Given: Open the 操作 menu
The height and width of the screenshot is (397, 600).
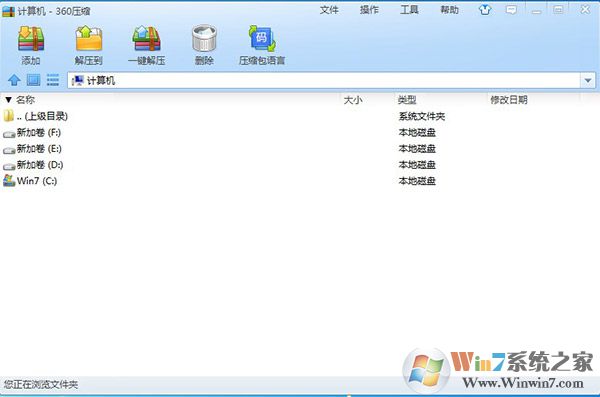Looking at the screenshot, I should click(369, 10).
